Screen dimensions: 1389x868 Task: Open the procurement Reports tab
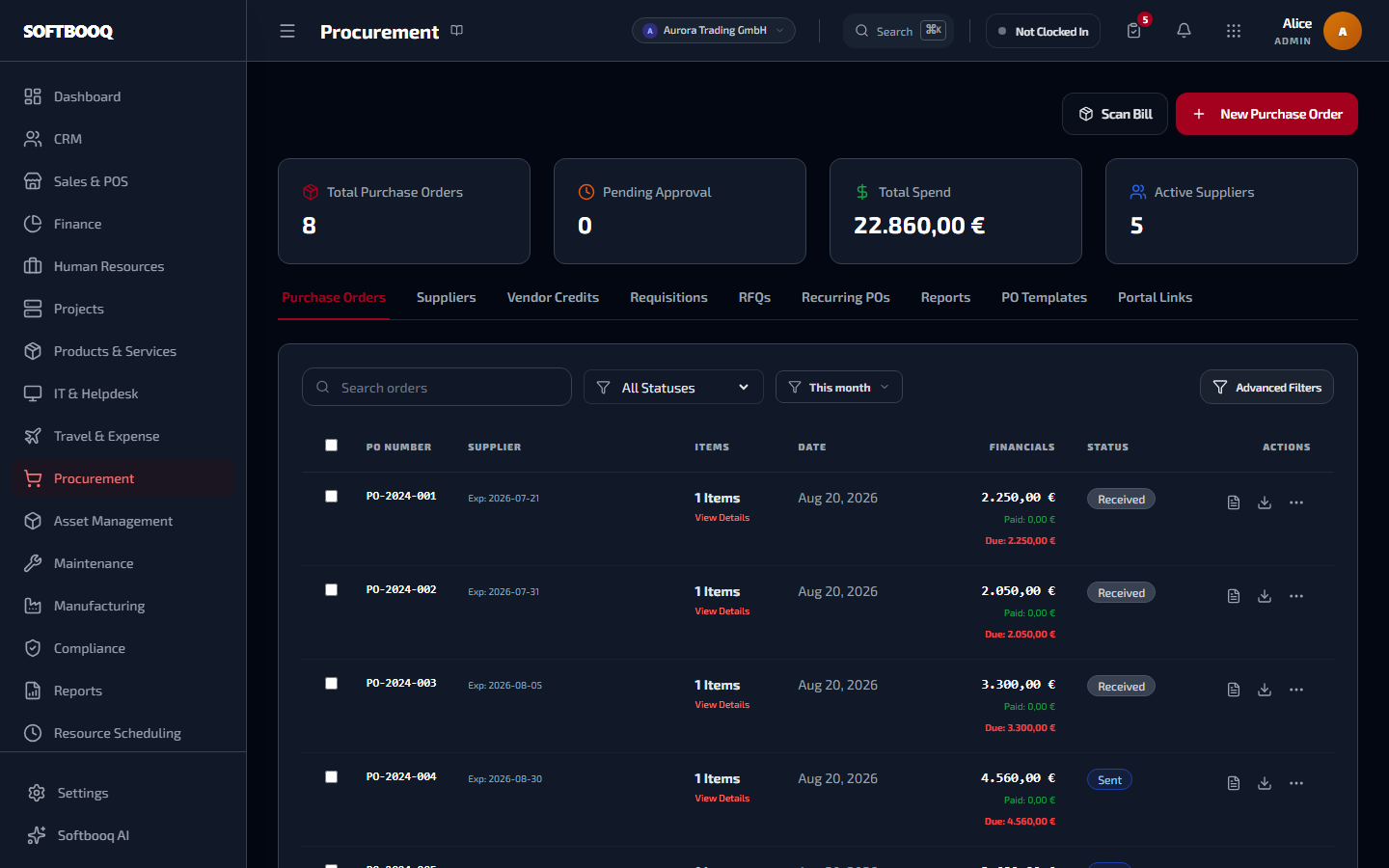click(945, 297)
